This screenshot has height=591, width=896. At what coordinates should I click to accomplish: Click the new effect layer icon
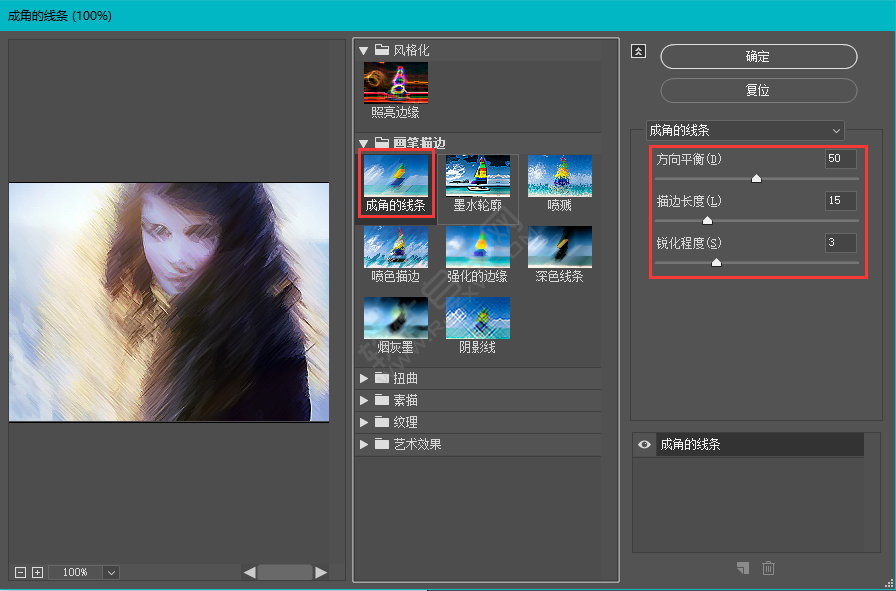click(x=742, y=568)
